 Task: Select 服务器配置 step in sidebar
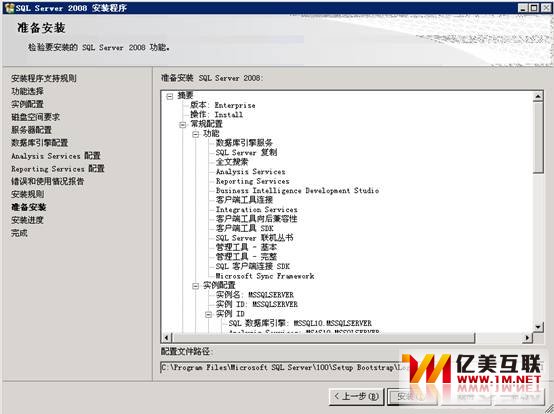31,130
